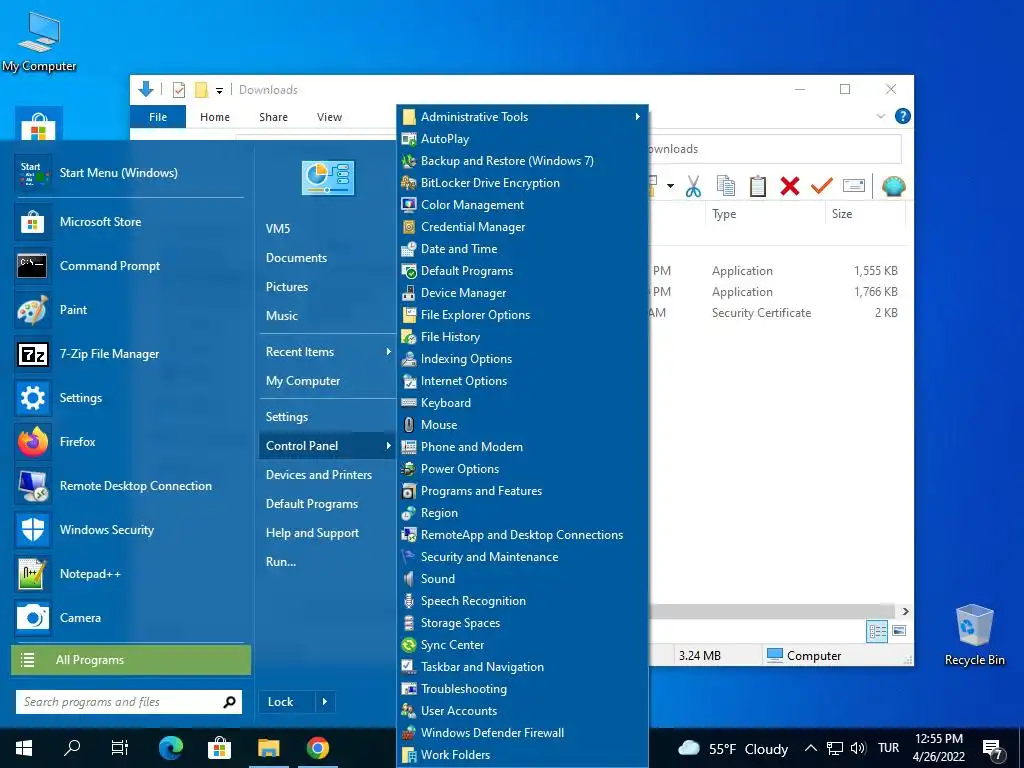The height and width of the screenshot is (768, 1024).
Task: Open the Home ribbon tab
Action: pos(215,117)
